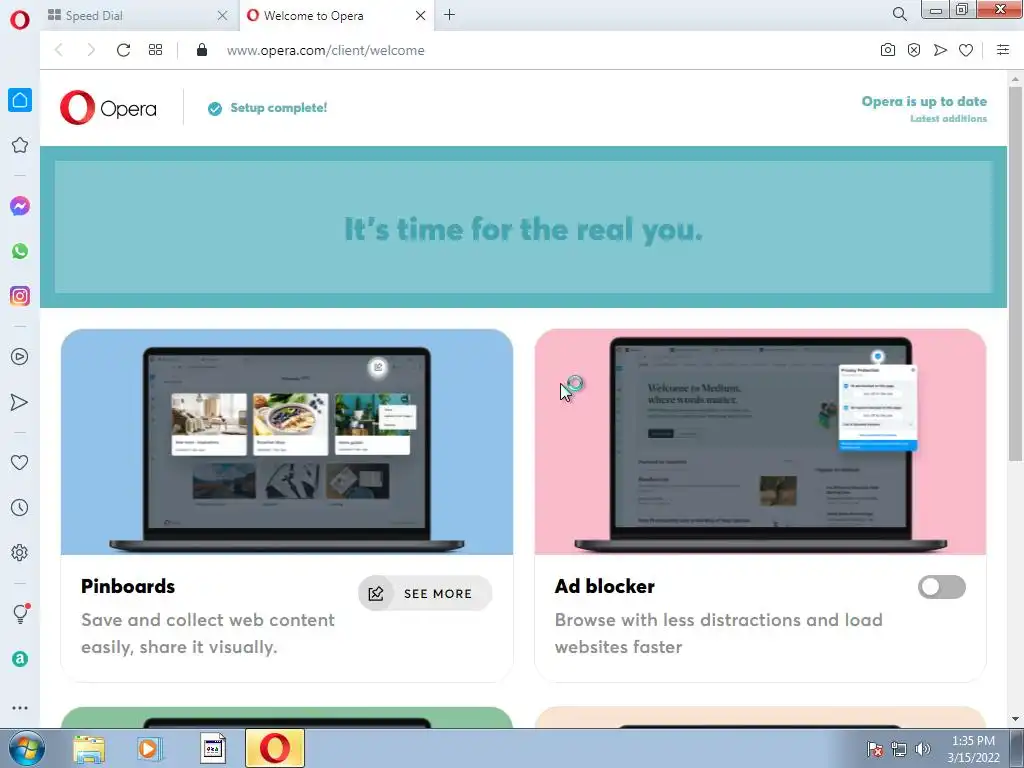Screen dimensions: 1024x768
Task: Open a new tab with plus button
Action: tap(449, 14)
